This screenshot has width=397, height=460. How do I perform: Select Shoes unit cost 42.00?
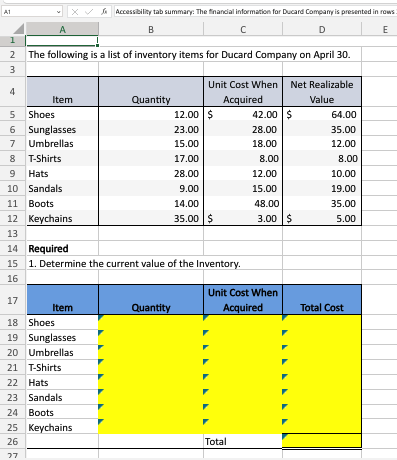click(243, 114)
